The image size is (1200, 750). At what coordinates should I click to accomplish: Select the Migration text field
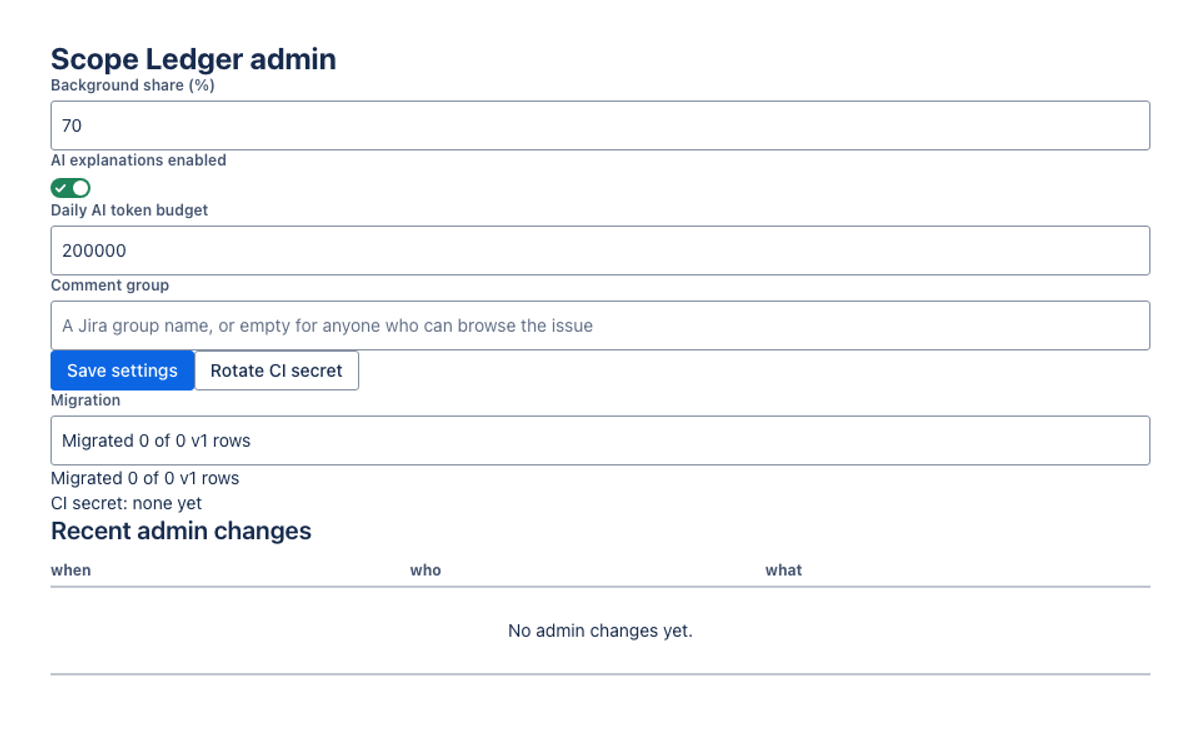pyautogui.click(x=600, y=440)
